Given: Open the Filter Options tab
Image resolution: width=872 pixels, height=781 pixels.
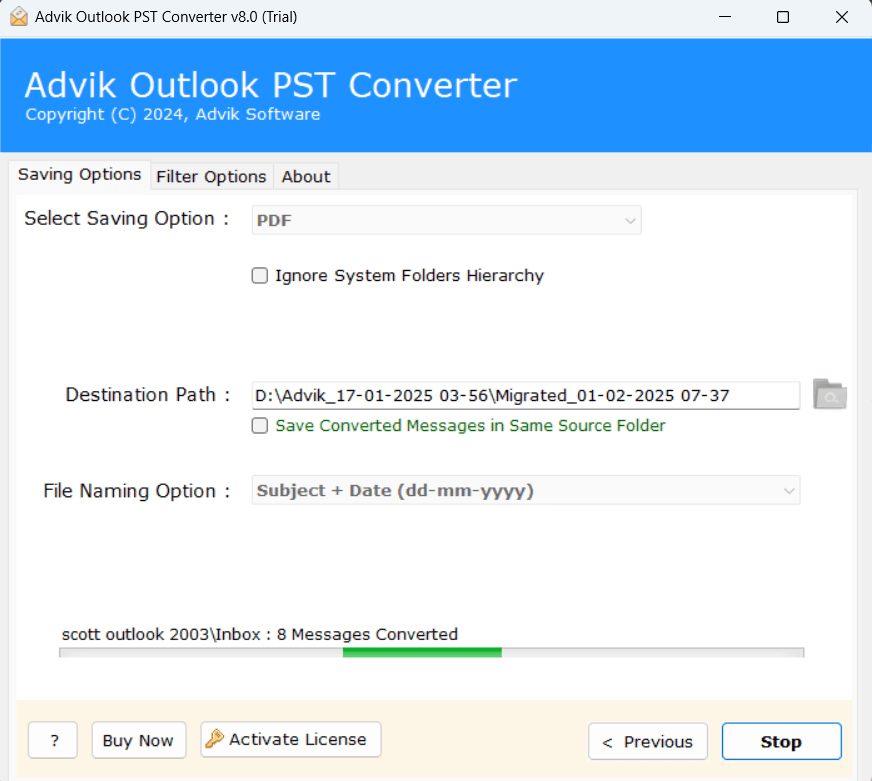Looking at the screenshot, I should 211,177.
